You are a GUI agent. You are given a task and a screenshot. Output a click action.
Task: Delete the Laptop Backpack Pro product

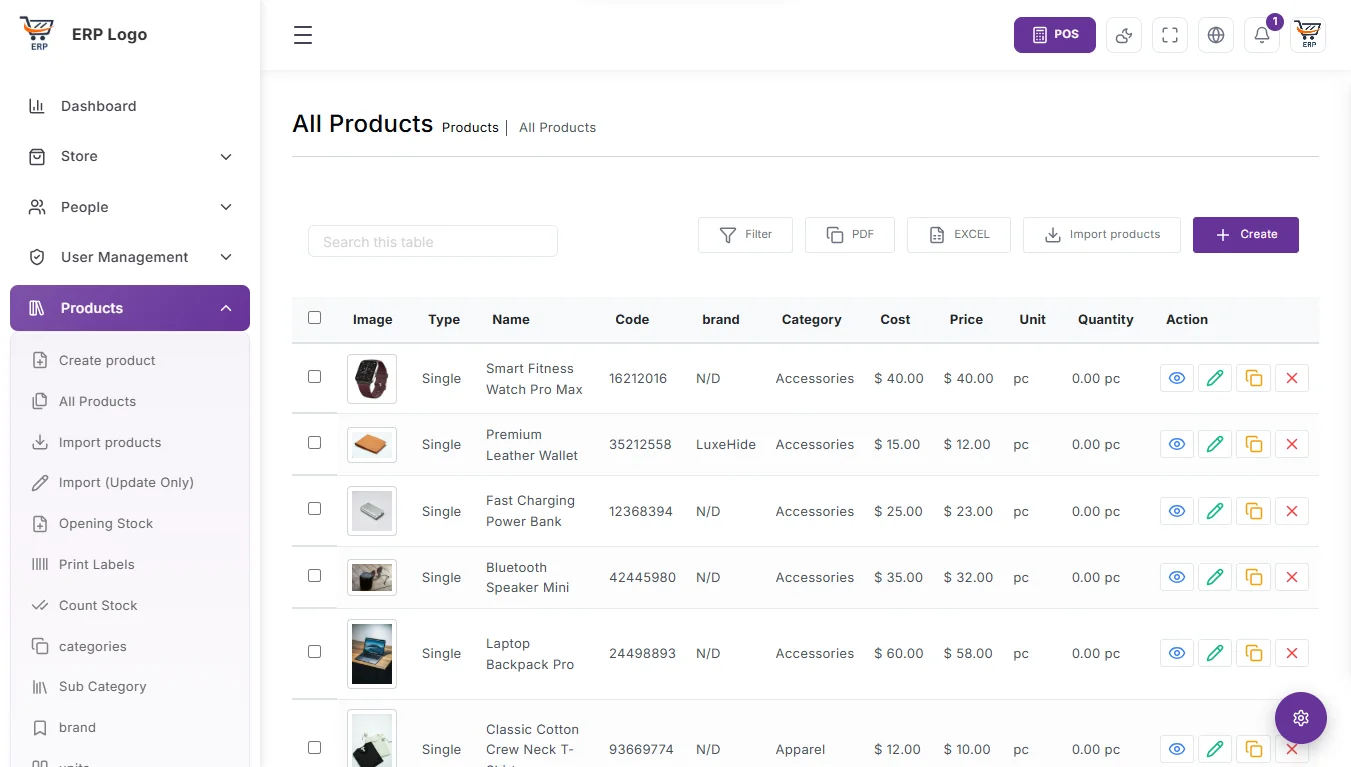point(1292,653)
